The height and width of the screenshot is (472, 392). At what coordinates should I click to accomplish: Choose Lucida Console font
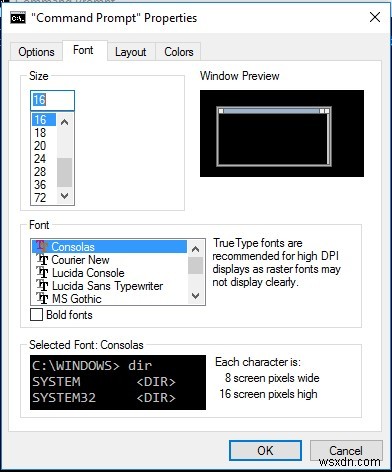[x=109, y=273]
